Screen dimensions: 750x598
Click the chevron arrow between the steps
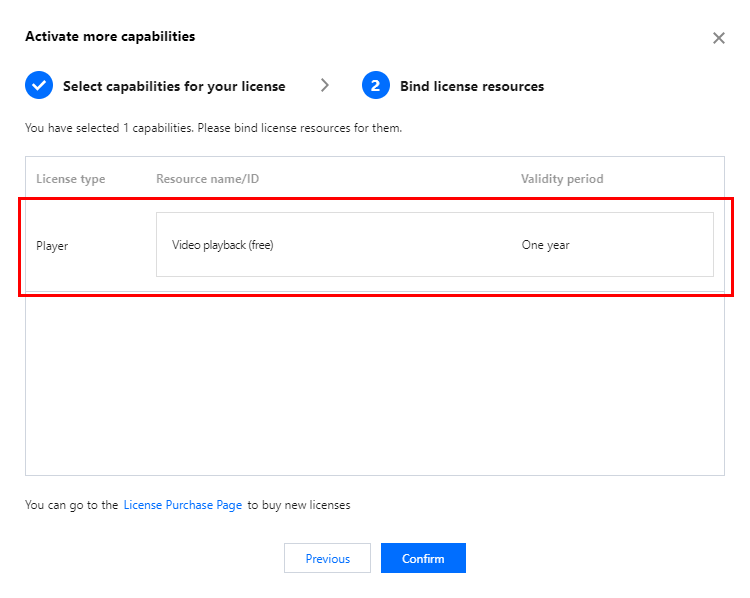point(325,85)
